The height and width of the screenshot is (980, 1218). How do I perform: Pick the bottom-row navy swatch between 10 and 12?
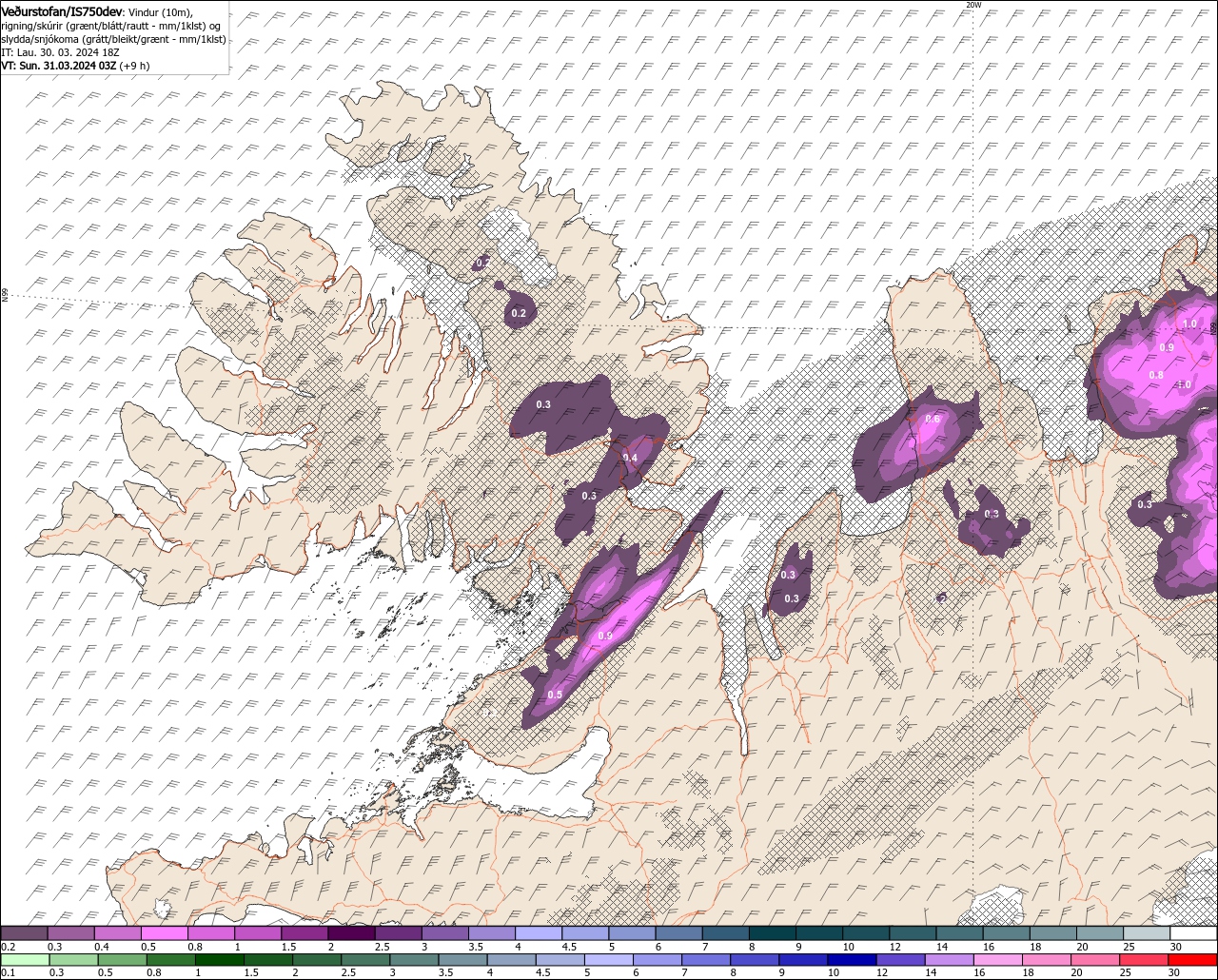click(851, 960)
